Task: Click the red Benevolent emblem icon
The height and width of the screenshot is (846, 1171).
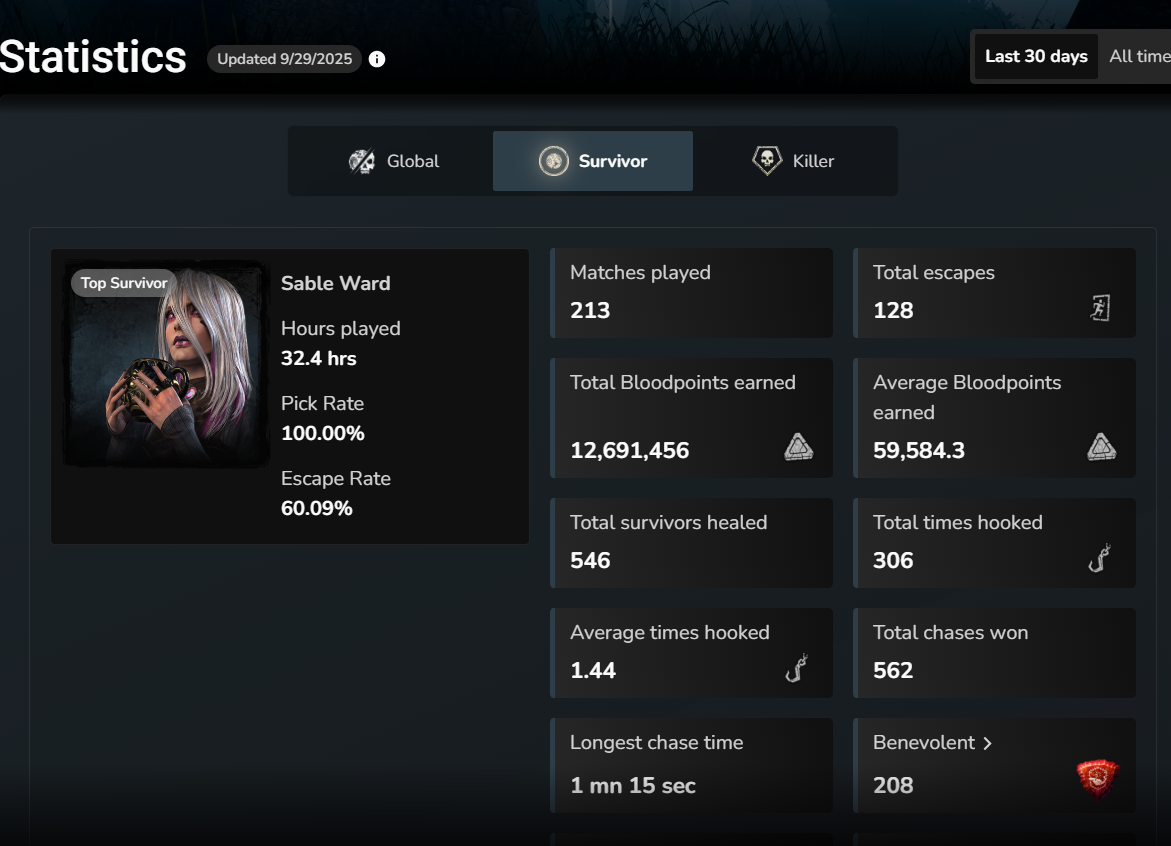Action: pyautogui.click(x=1097, y=779)
